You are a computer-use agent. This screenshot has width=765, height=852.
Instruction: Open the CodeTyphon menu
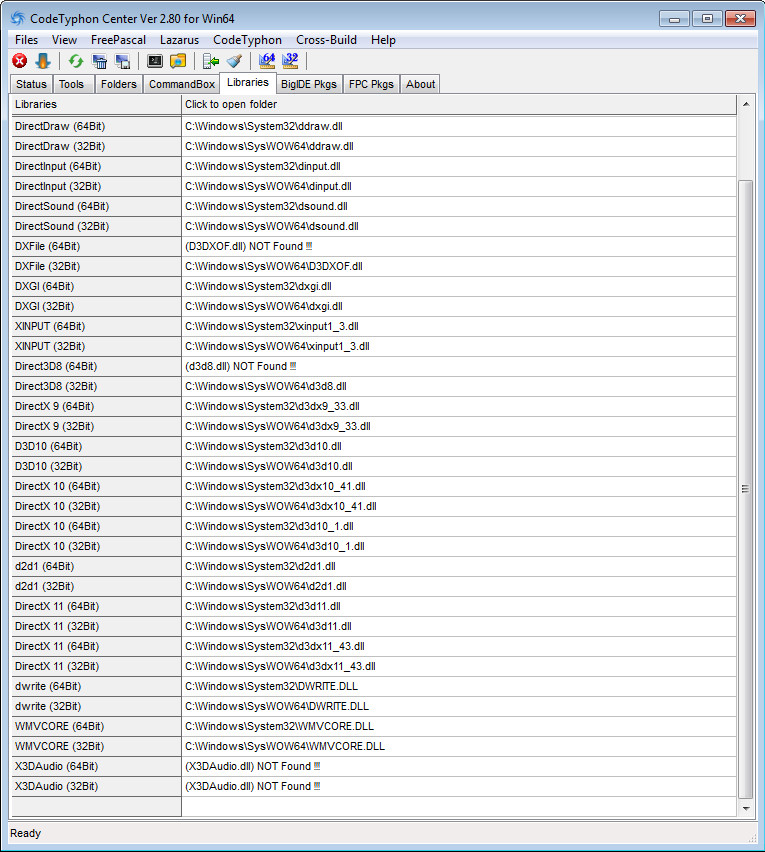tap(247, 40)
